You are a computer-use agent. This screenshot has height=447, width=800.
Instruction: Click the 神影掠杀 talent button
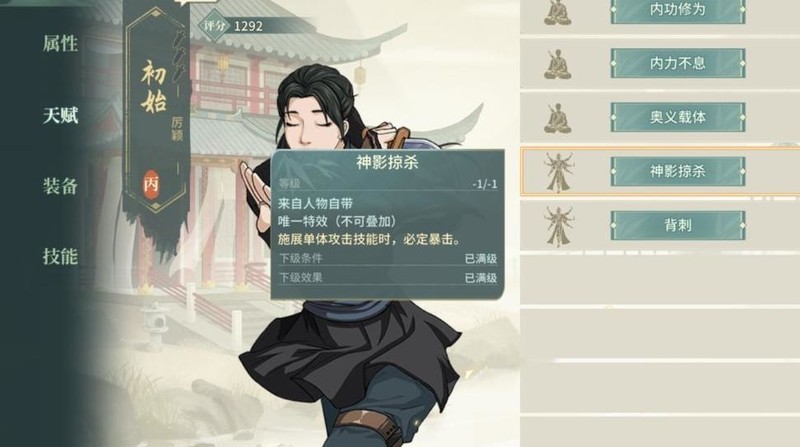tap(678, 171)
